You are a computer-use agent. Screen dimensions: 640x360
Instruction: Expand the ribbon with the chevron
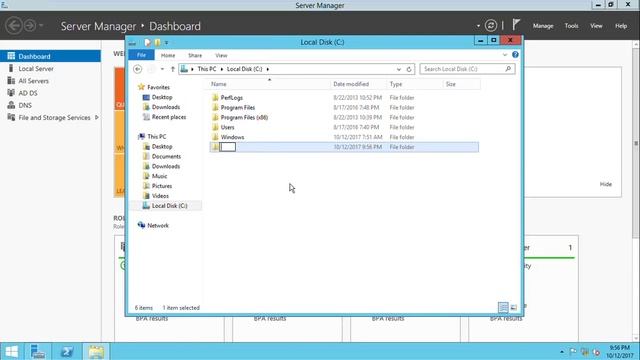click(505, 55)
